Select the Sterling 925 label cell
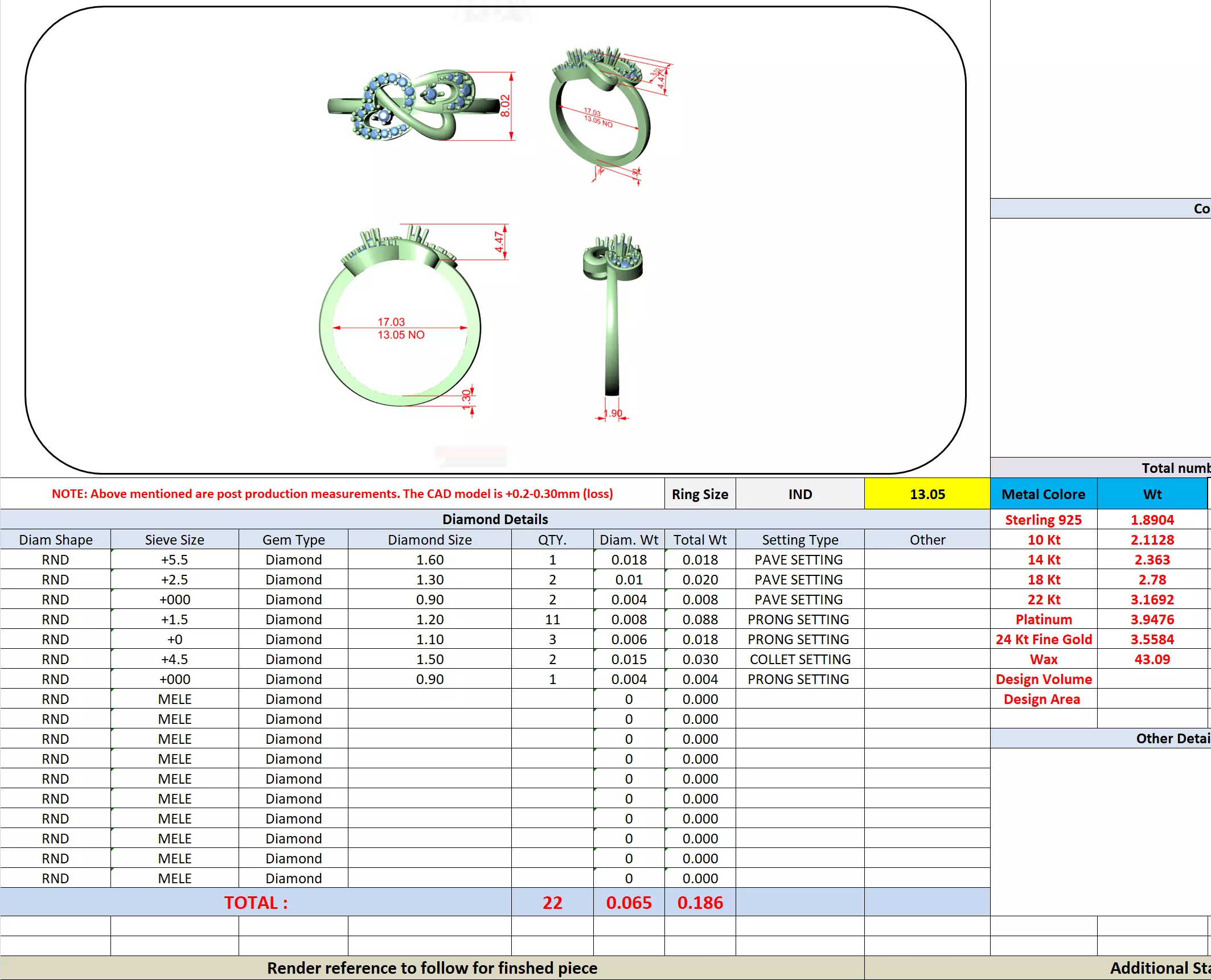This screenshot has width=1211, height=980. [1042, 520]
